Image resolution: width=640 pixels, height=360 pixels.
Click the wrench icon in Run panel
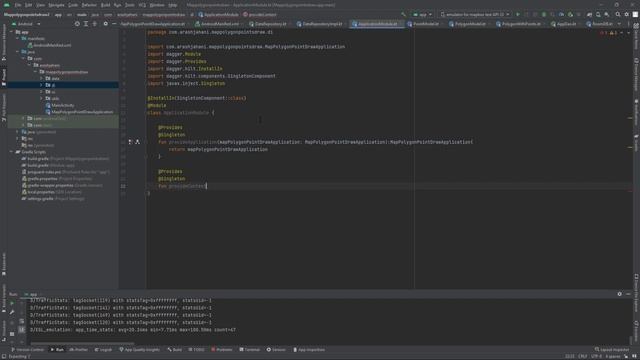tap(12, 312)
